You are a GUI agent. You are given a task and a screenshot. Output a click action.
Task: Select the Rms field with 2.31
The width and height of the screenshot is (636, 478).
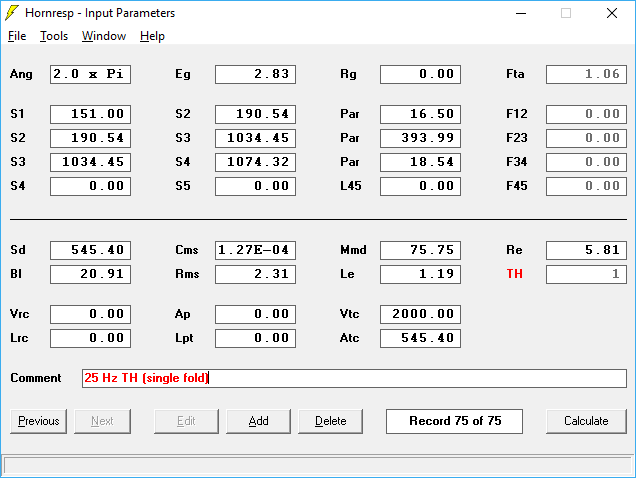[x=256, y=274]
